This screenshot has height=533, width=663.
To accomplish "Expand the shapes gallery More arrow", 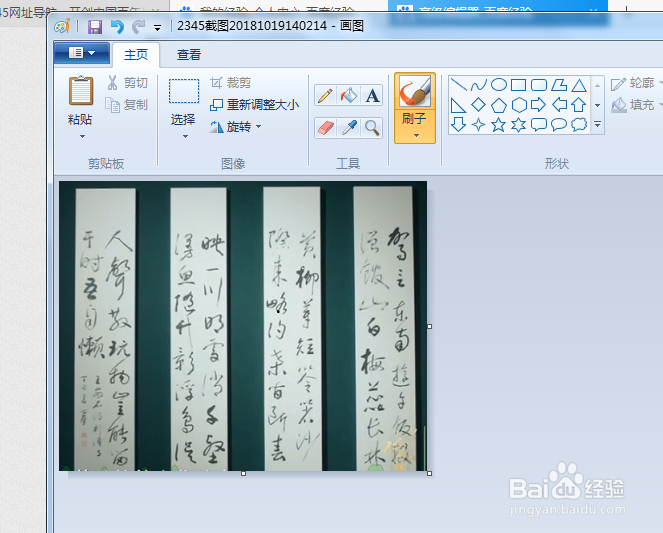I will pos(597,124).
